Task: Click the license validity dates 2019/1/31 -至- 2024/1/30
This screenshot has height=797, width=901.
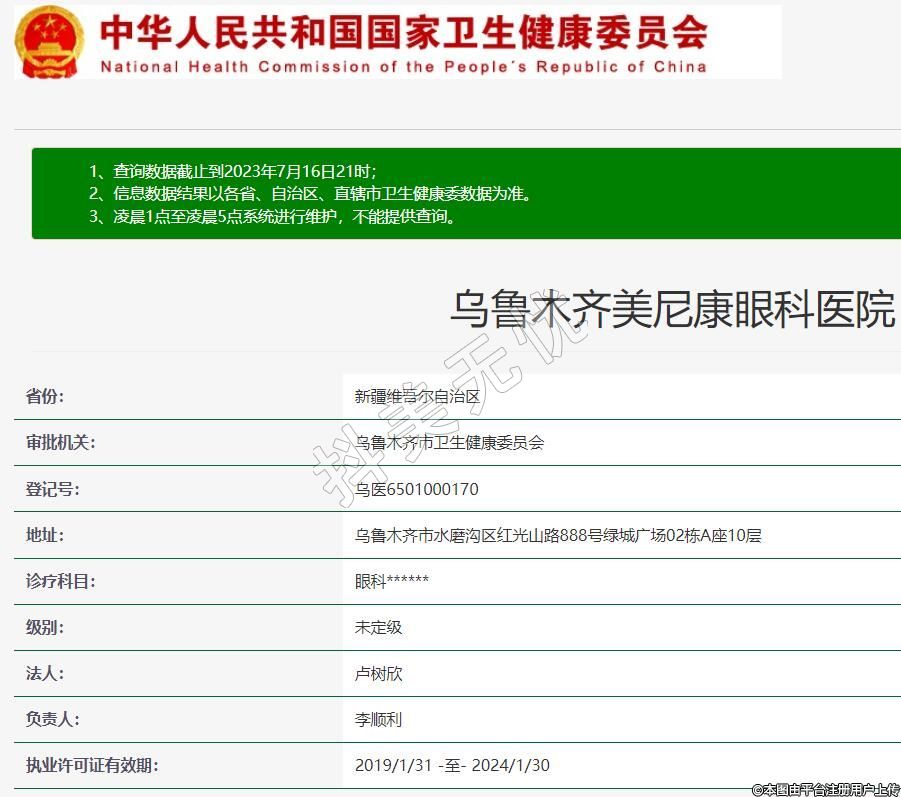Action: coord(452,766)
